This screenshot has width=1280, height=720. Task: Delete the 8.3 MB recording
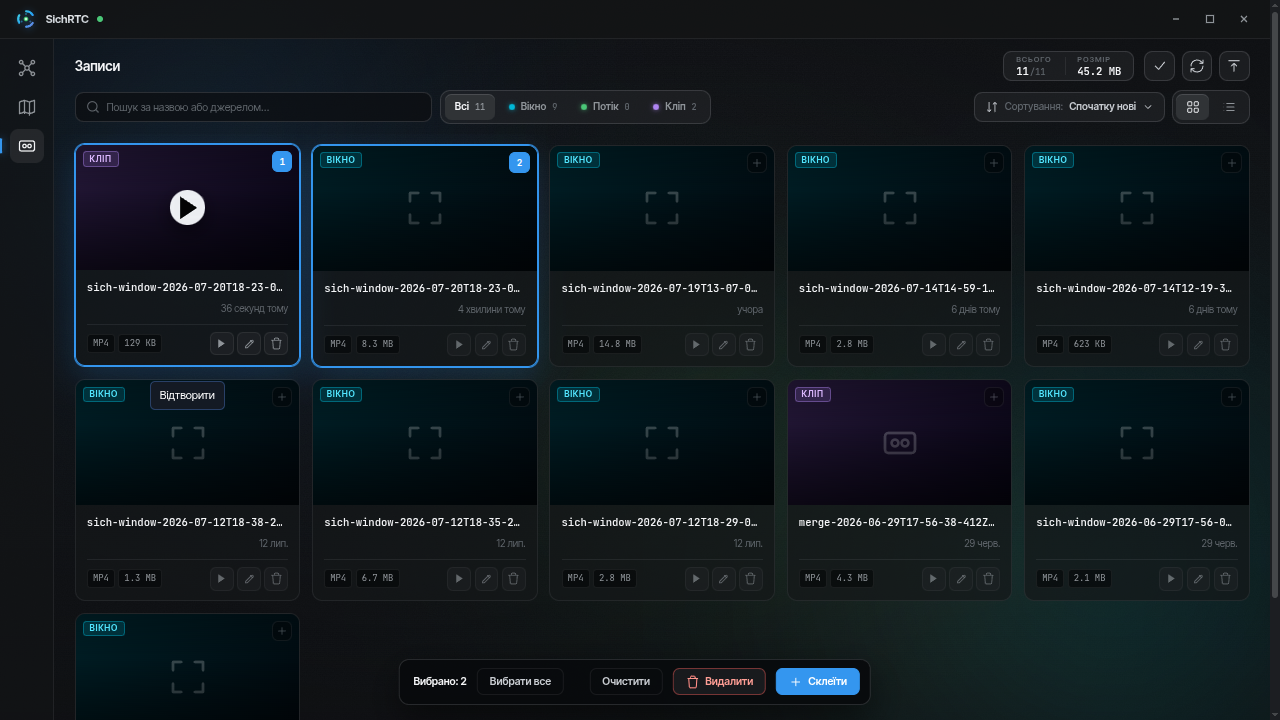514,344
